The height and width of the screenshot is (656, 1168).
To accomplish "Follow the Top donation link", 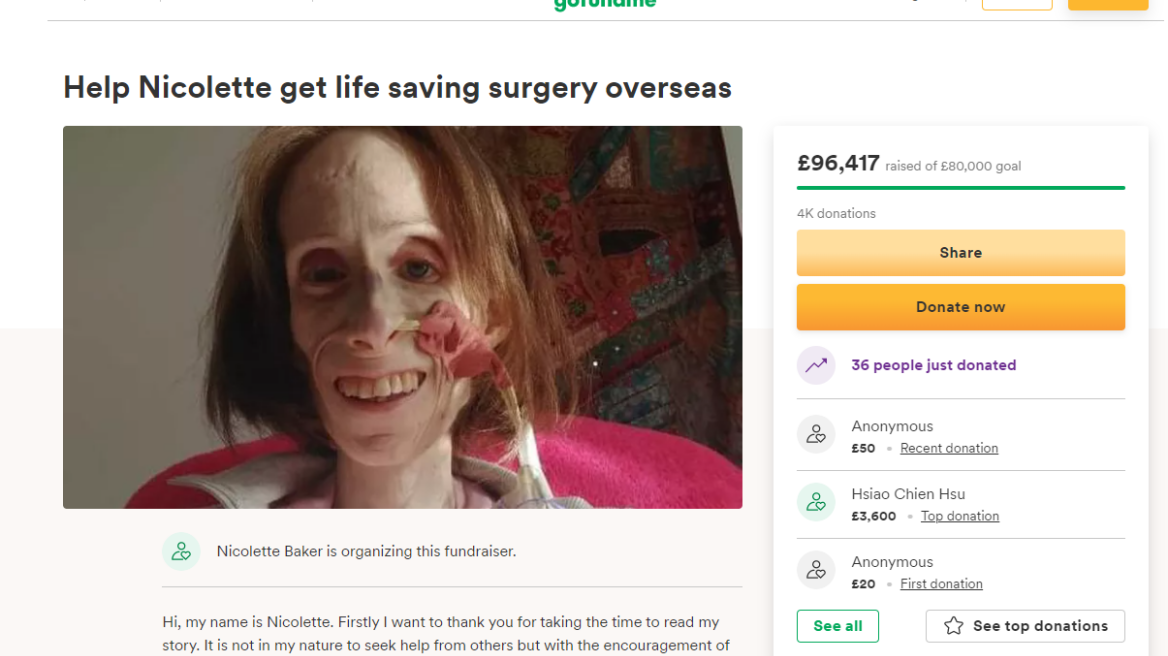I will pos(960,516).
